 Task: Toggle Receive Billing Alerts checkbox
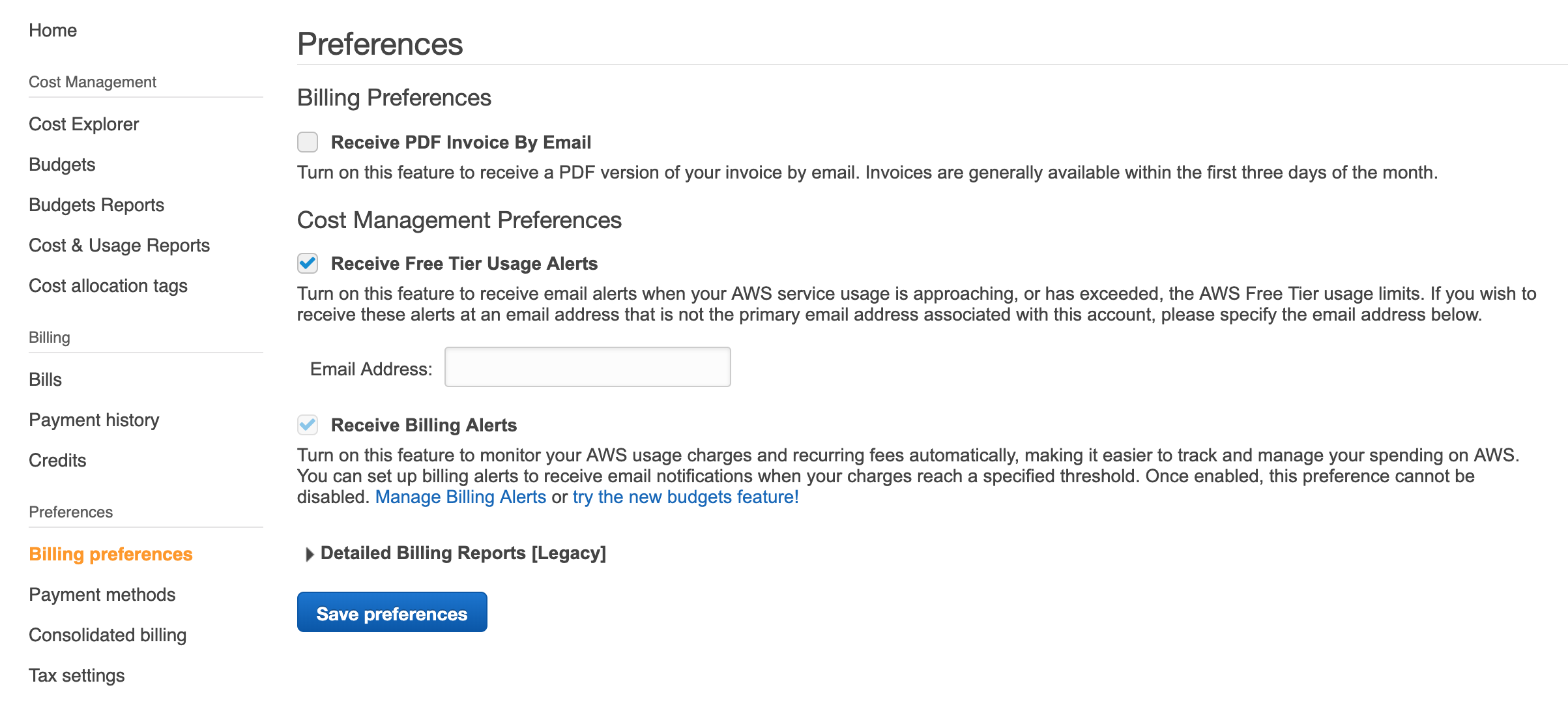tap(307, 425)
